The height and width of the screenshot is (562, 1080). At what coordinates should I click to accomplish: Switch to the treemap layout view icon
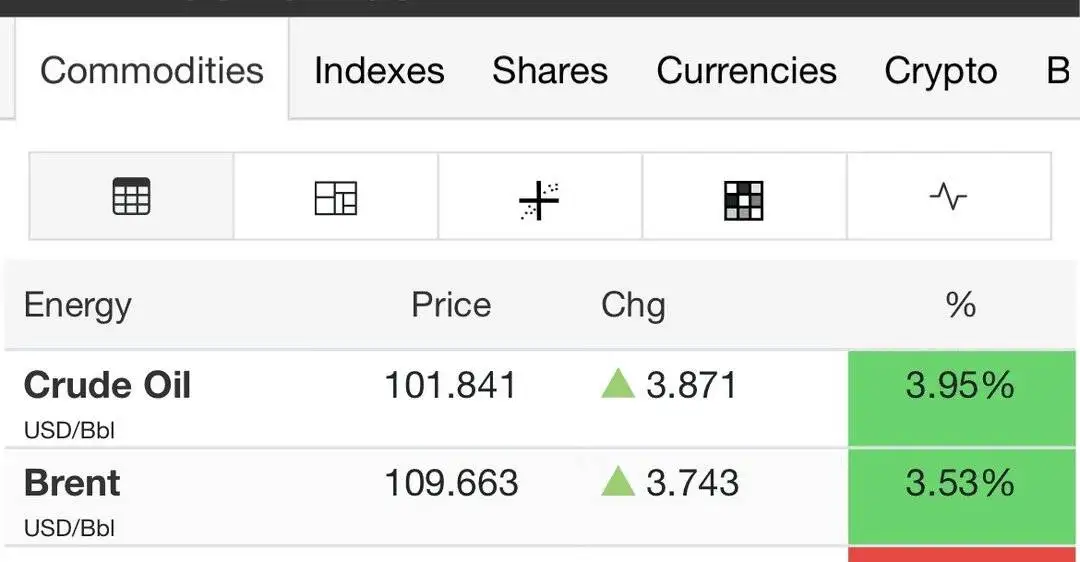tap(335, 198)
